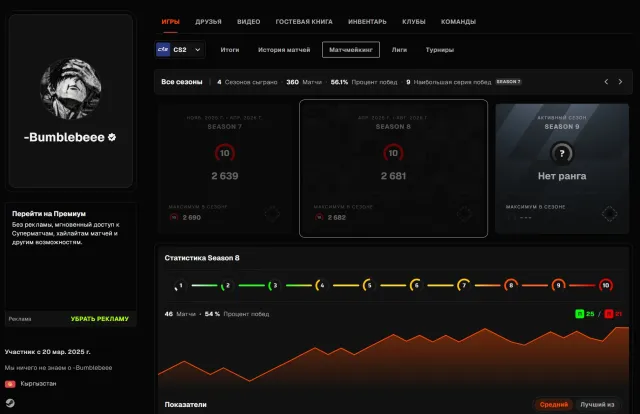Switch to the ДРУЗЬЯ tab
The image size is (640, 414).
[208, 22]
